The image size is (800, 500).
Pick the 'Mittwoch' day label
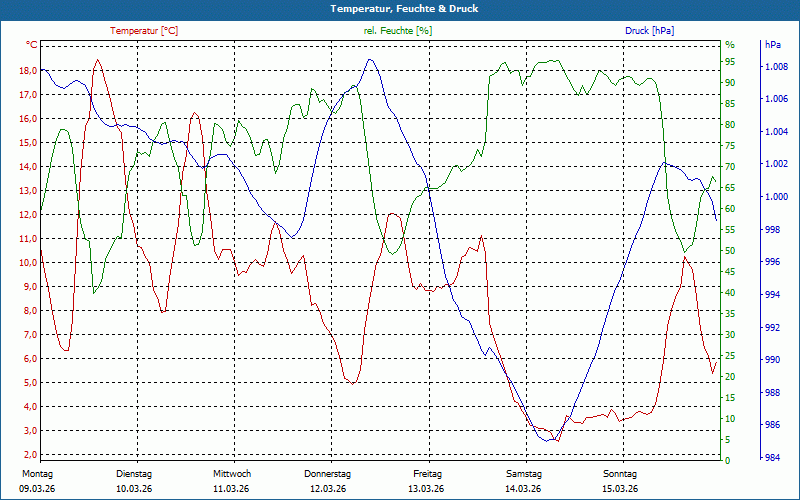[231, 473]
